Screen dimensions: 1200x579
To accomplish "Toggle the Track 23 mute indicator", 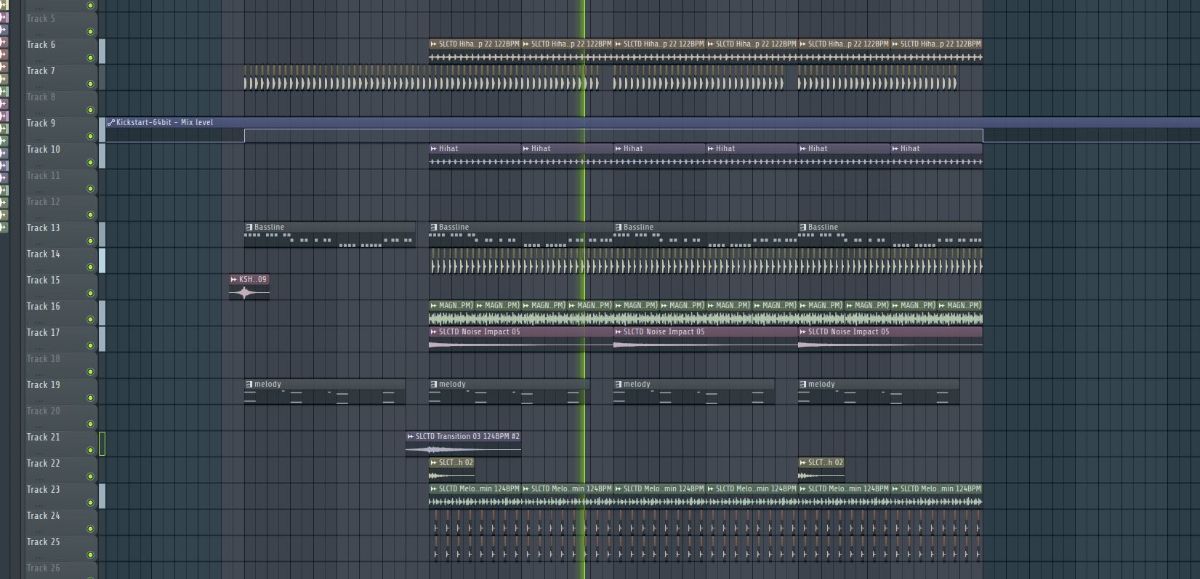I will point(90,502).
